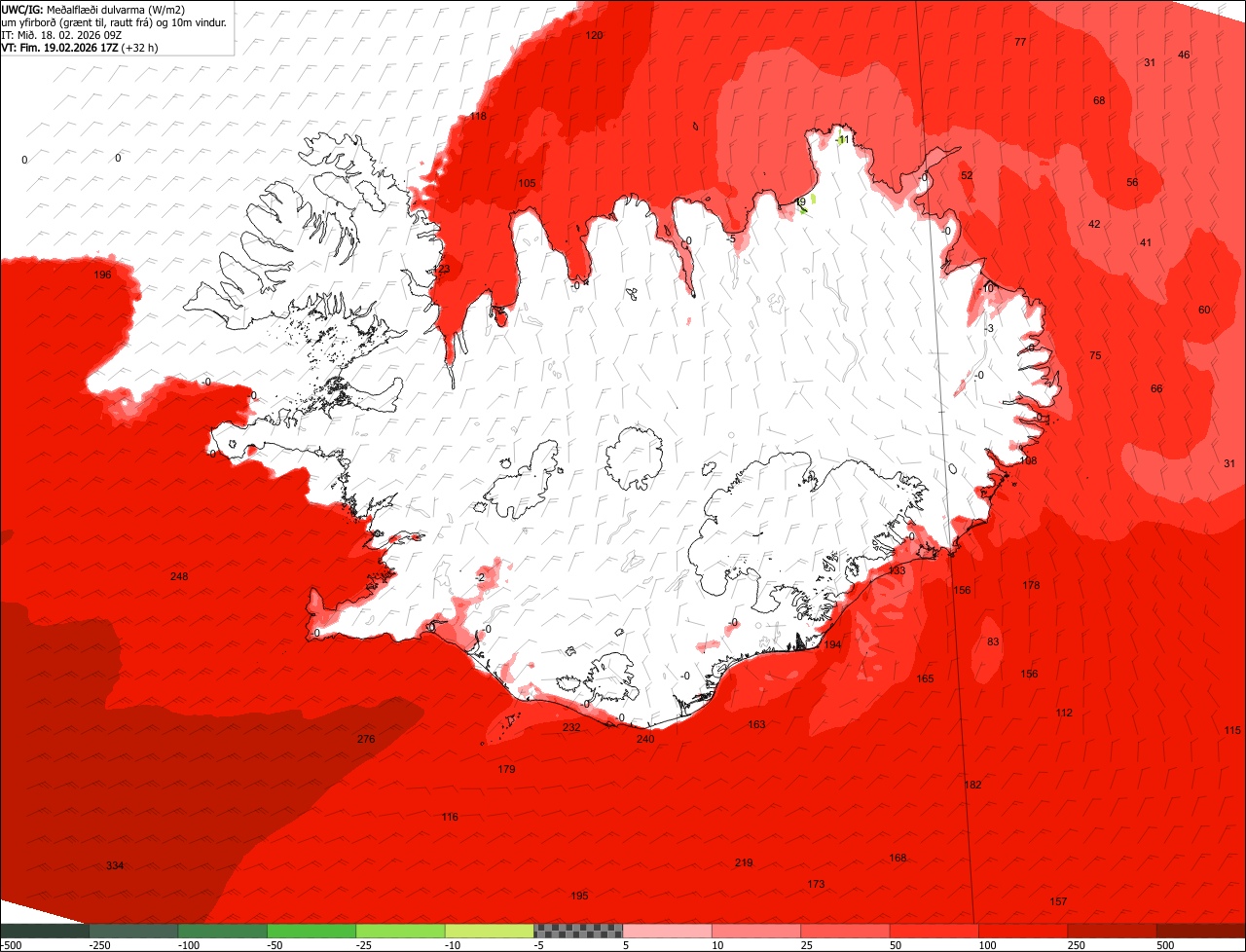Select the darkest red legend swatch right of 500
The height and width of the screenshot is (952, 1246).
(1201, 931)
